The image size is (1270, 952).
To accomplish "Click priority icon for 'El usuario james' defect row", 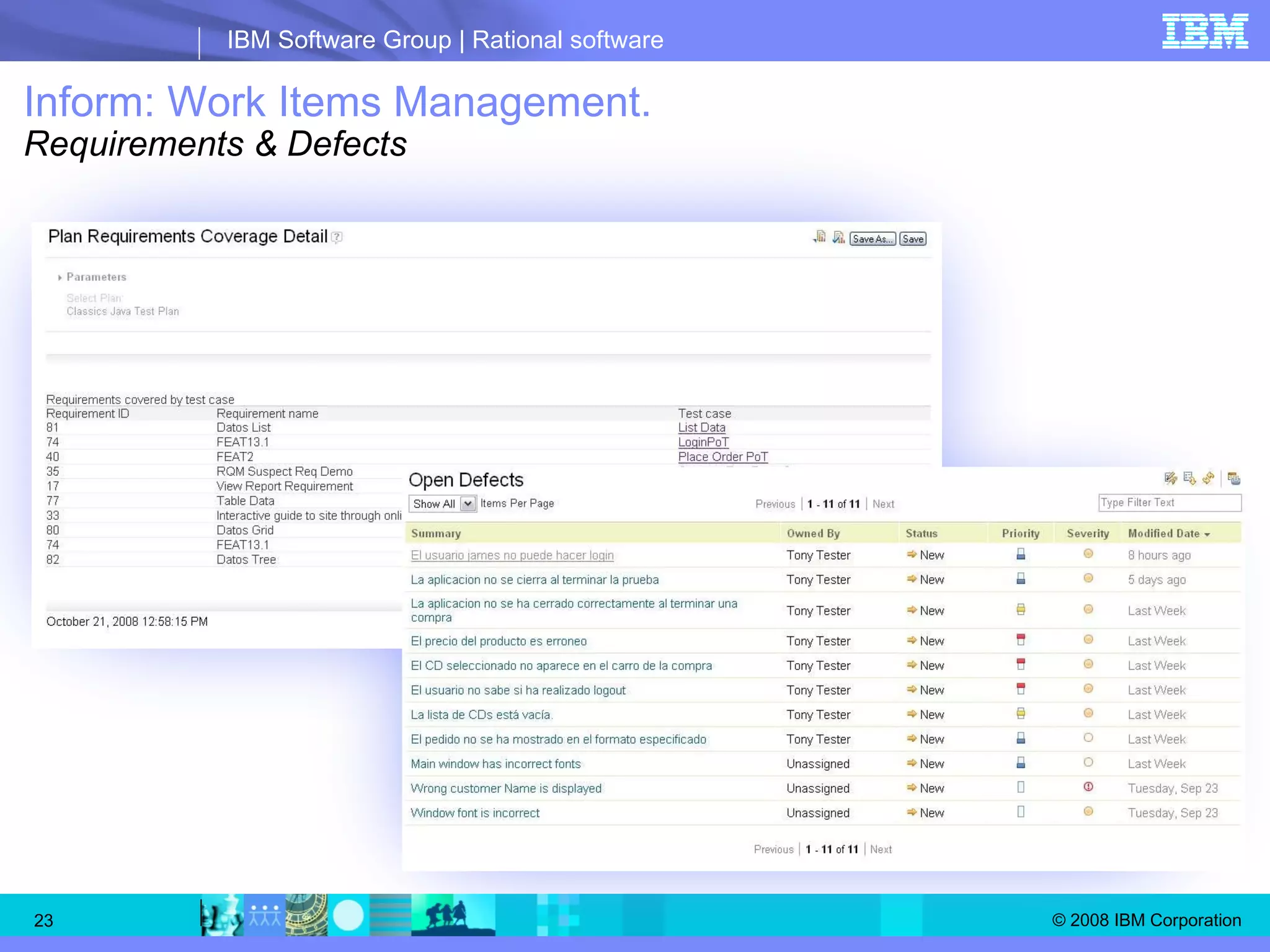I will point(1021,554).
